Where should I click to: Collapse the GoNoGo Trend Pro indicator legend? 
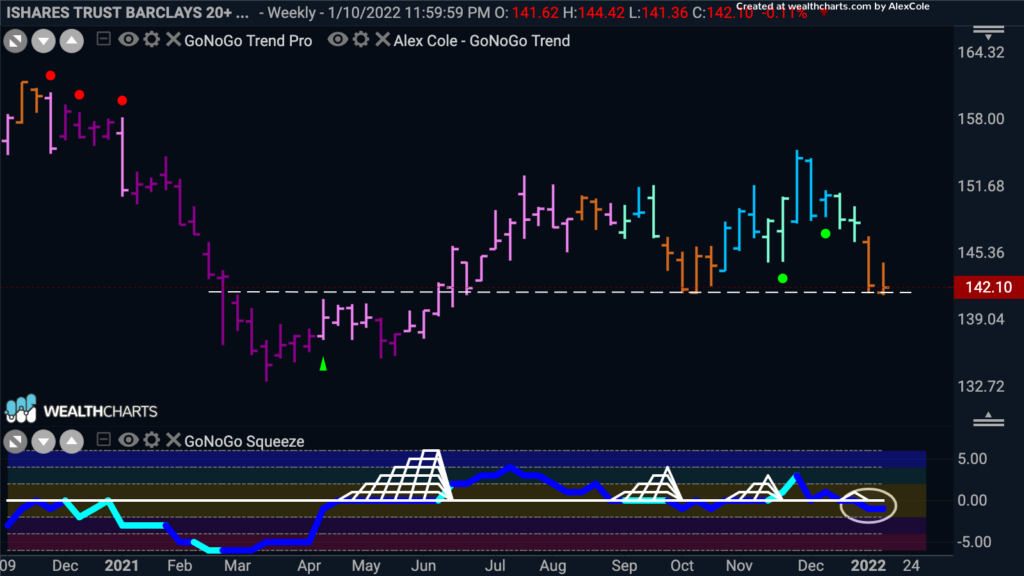pyautogui.click(x=103, y=39)
